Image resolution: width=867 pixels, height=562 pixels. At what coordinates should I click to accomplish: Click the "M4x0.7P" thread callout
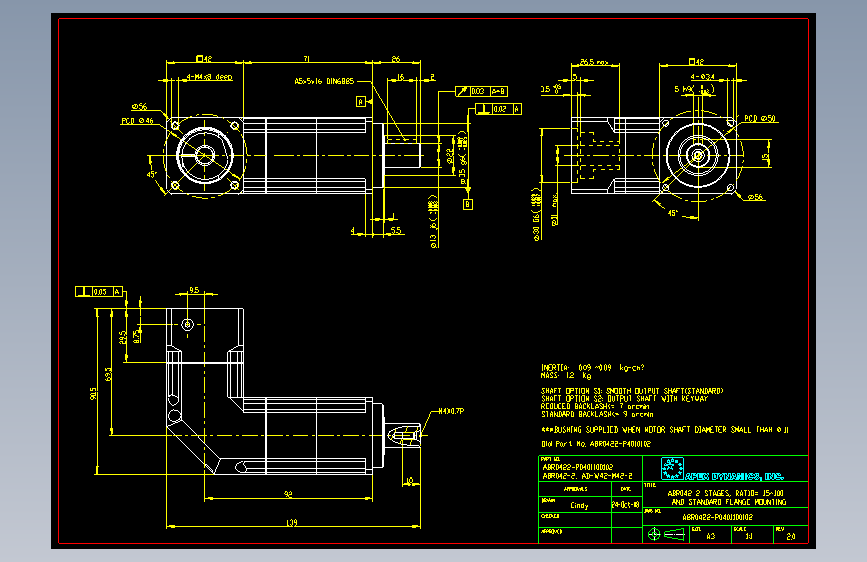point(451,411)
